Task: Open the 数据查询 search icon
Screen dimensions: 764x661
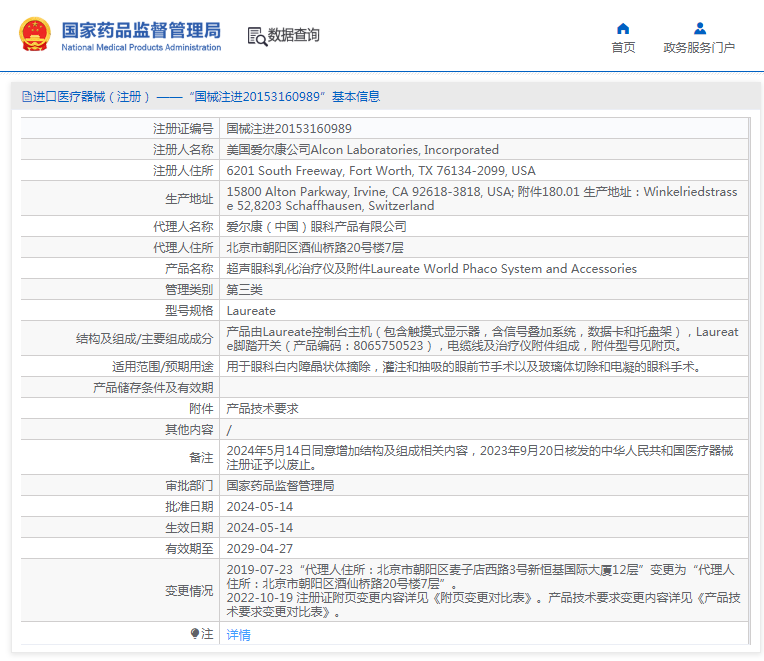Action: point(257,36)
